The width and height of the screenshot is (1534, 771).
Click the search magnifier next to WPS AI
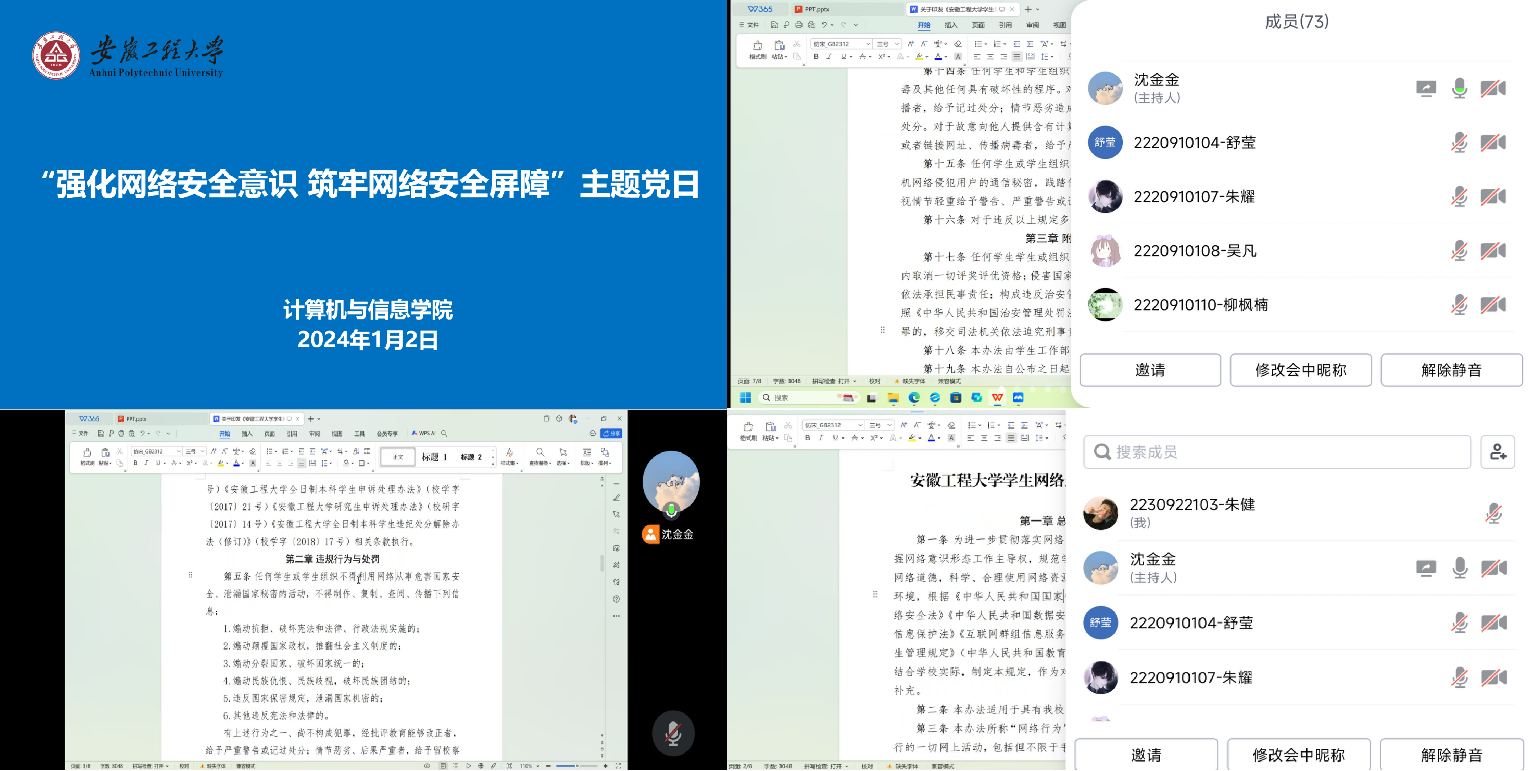click(x=444, y=434)
